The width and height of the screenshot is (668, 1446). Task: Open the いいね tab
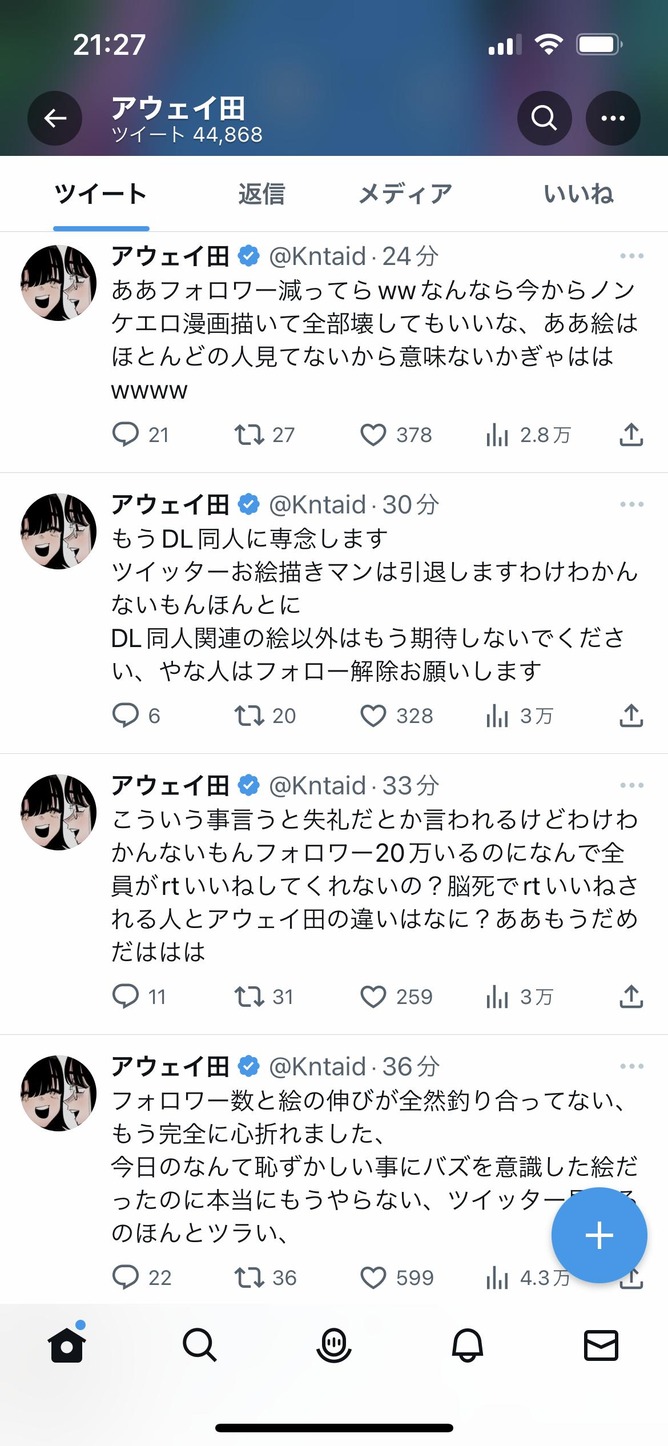pos(578,194)
